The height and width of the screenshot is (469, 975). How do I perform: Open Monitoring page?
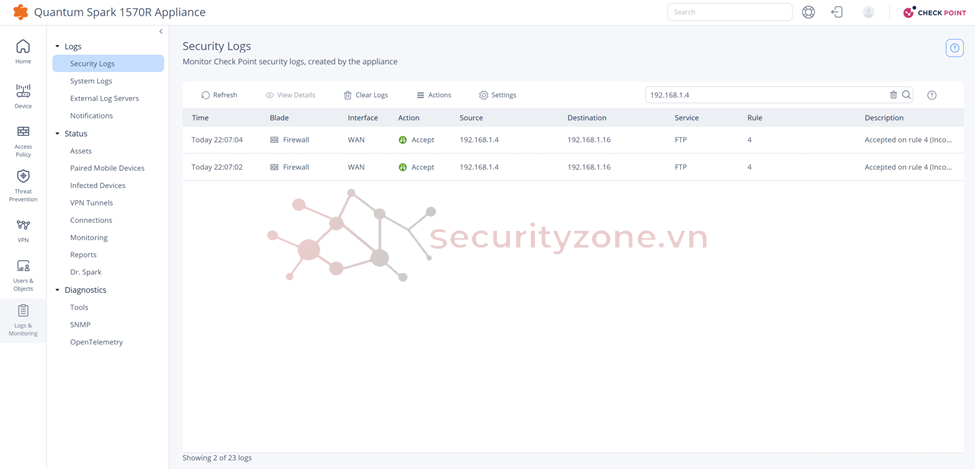[89, 238]
